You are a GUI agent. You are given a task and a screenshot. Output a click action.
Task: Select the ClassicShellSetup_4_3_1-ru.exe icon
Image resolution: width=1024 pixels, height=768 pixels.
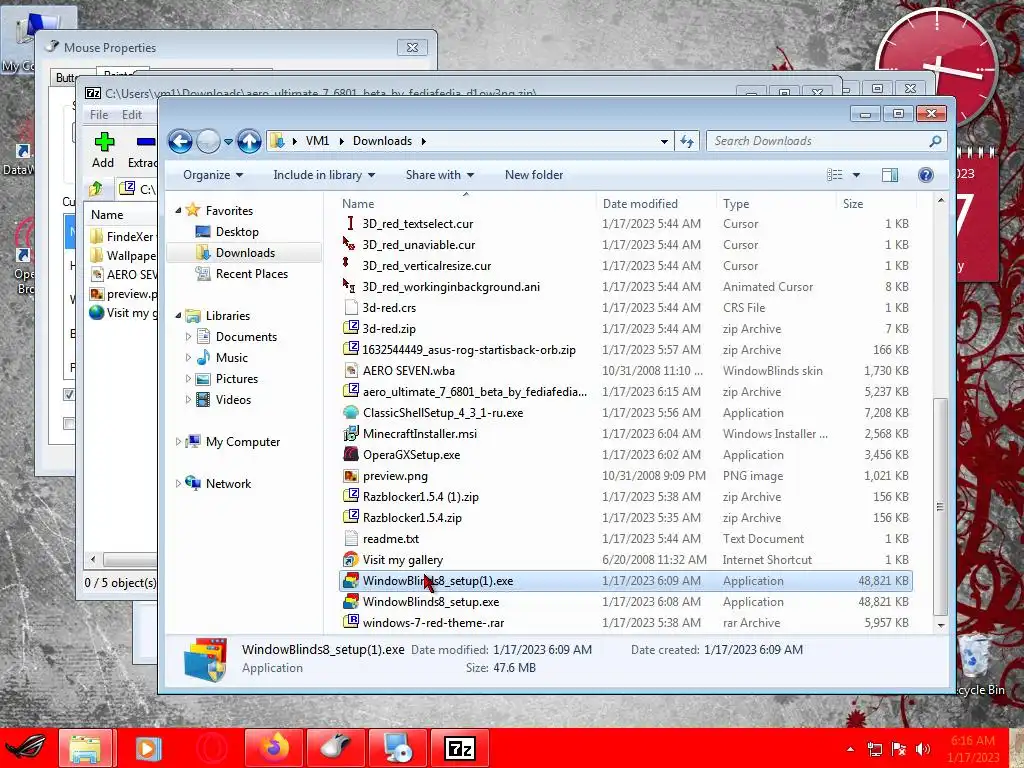tap(351, 413)
